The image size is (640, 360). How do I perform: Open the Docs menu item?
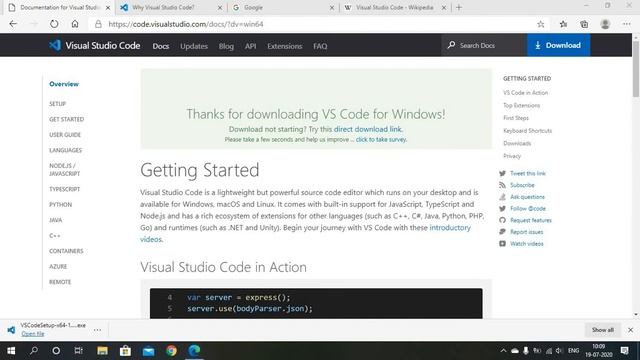[x=161, y=46]
